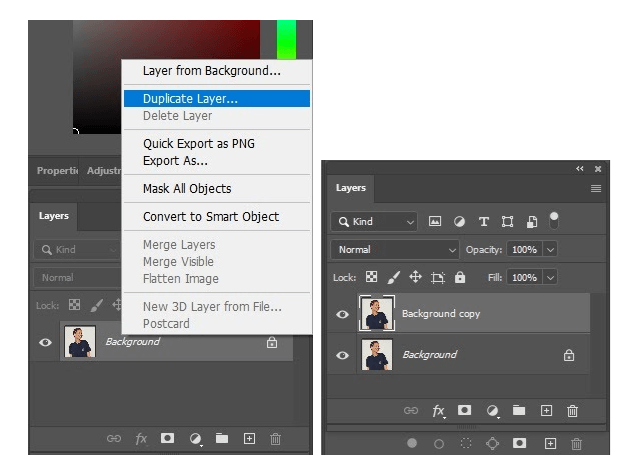The width and height of the screenshot is (634, 465).
Task: Filter for smart objects in right panel
Action: click(532, 222)
